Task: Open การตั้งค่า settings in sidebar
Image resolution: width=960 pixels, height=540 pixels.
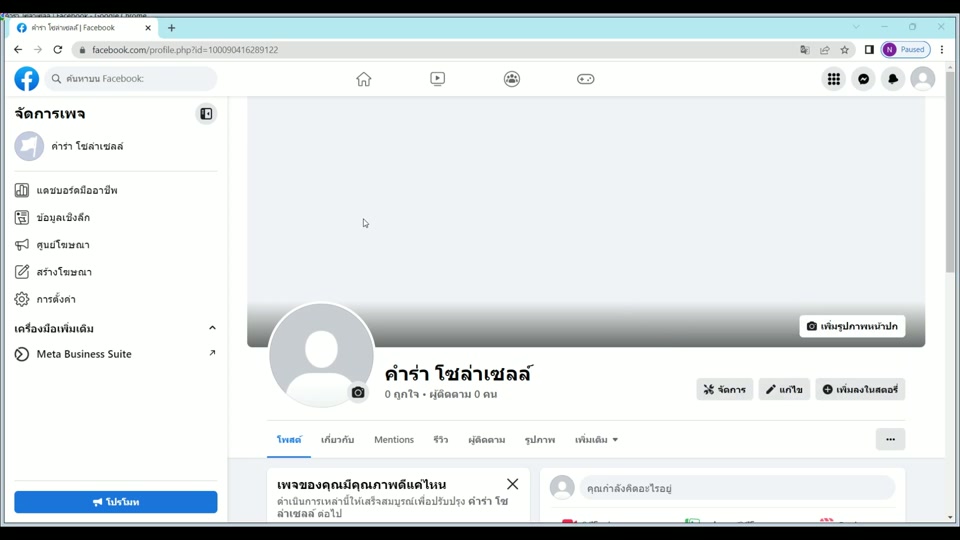Action: 116,299
